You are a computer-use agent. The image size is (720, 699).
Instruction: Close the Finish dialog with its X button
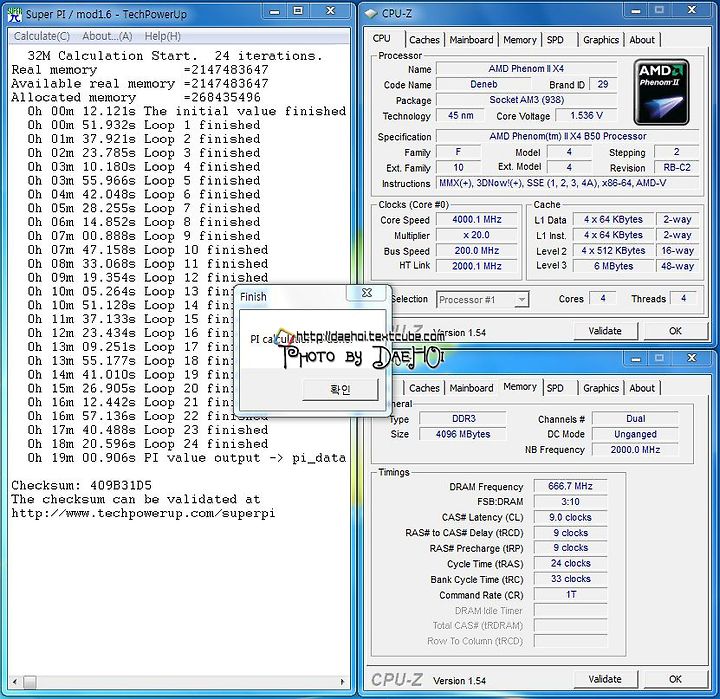tap(366, 293)
